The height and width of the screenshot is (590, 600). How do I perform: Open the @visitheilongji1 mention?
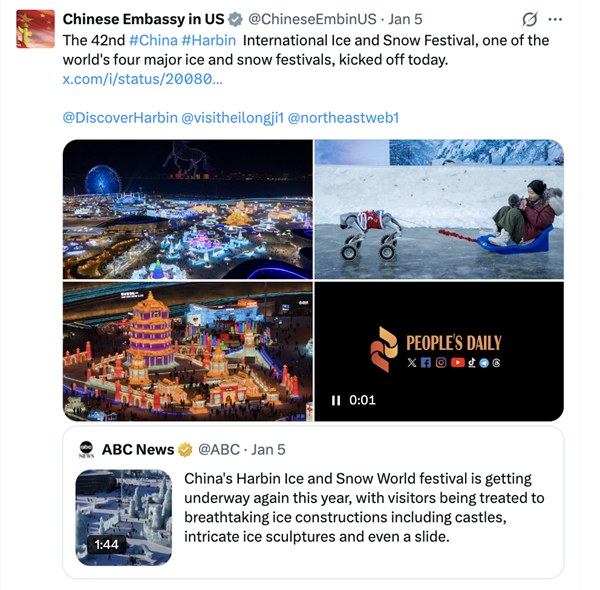(233, 118)
